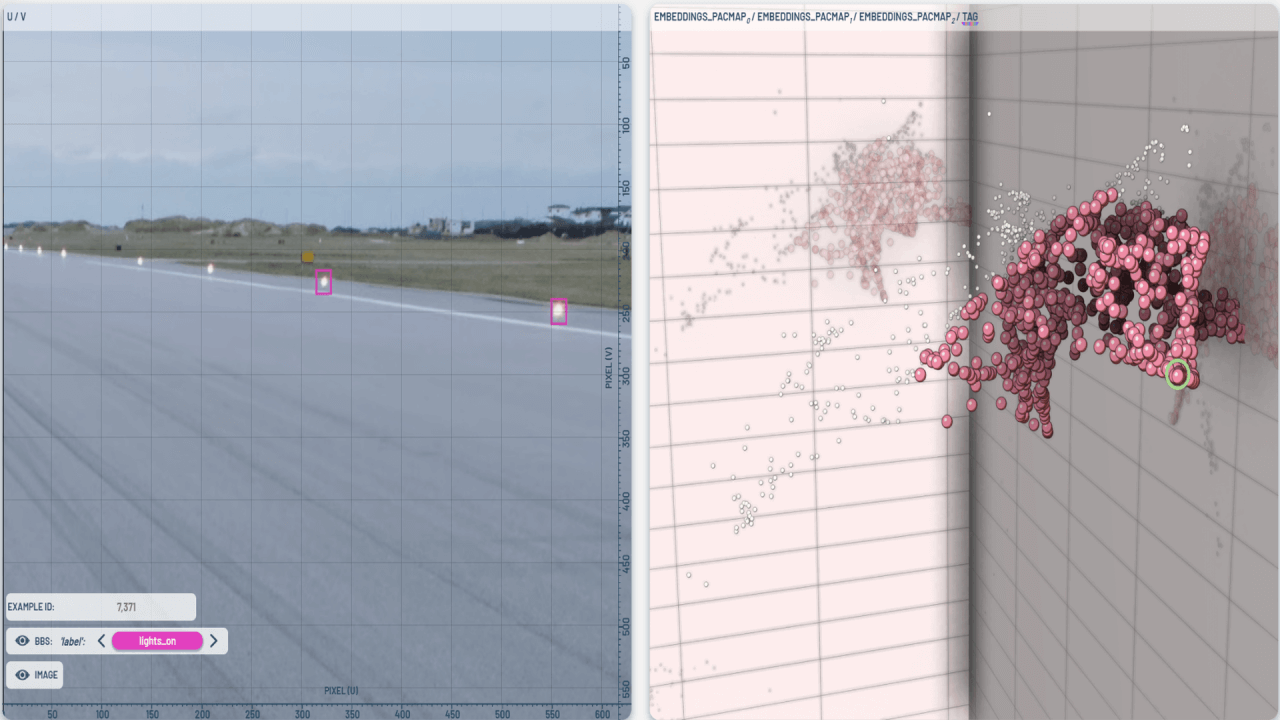Toggle the BBS bounding boxes eye icon
Image resolution: width=1280 pixels, height=720 pixels.
point(22,641)
